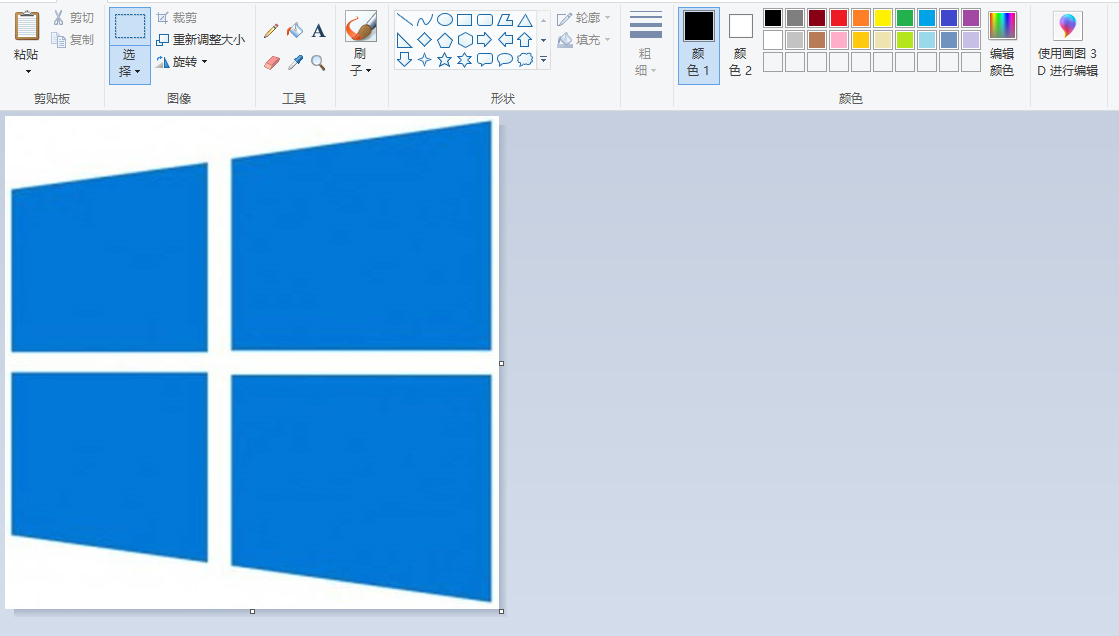
Task: Pick the Color picker eyedropper tool
Action: [x=295, y=63]
